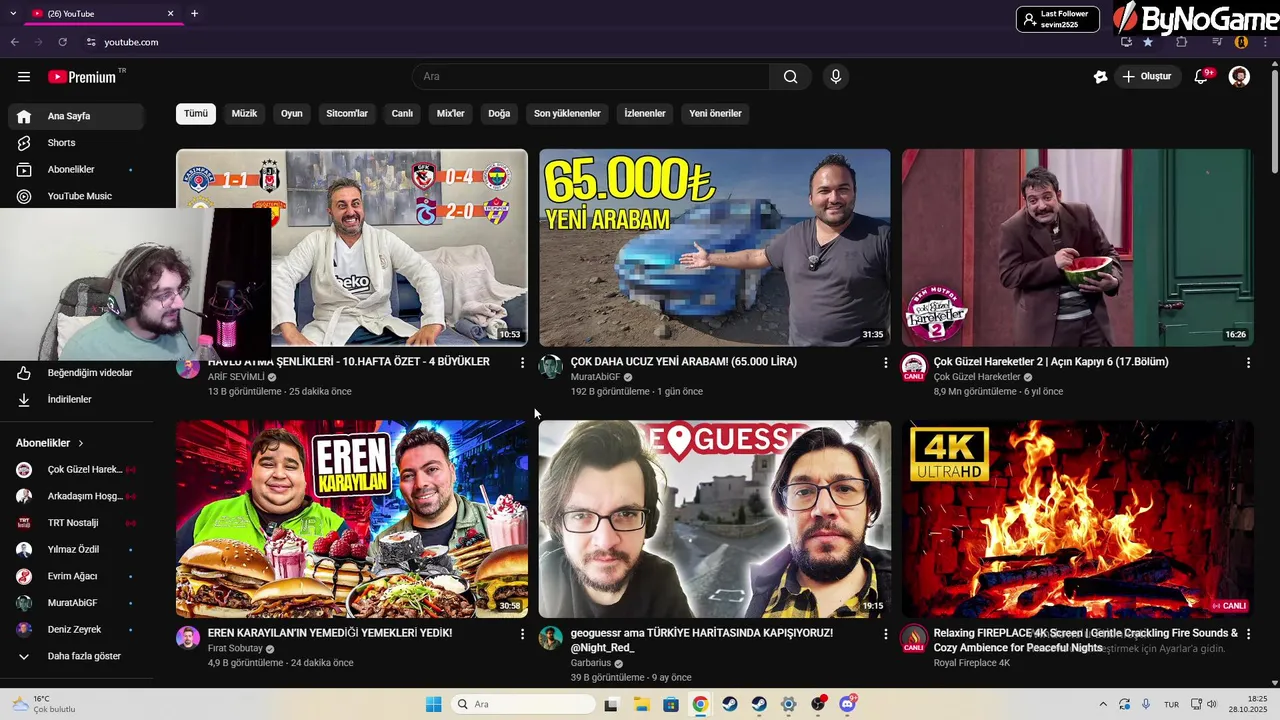Select the Müzik filter chip
Viewport: 1280px width, 720px height.
(x=245, y=114)
